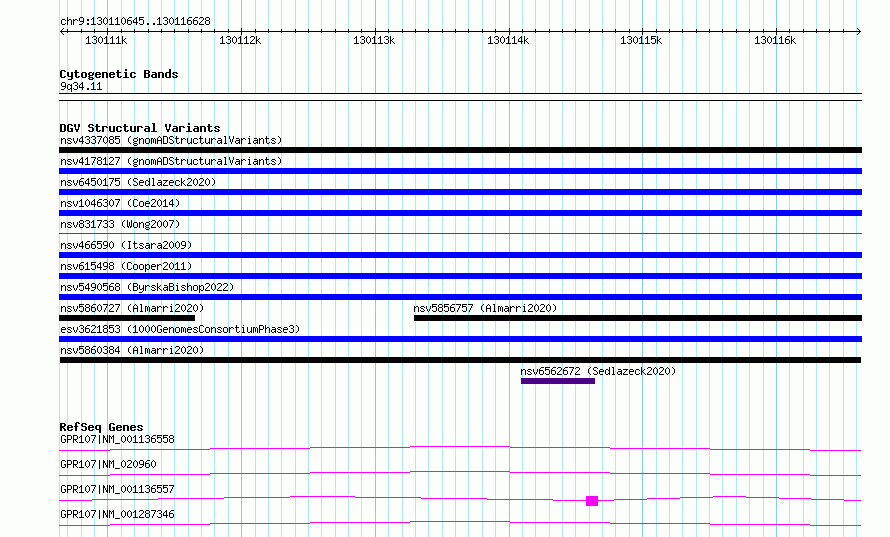Open the GPR107|NM_001287346 transcript label
This screenshot has width=890, height=537.
point(117,514)
